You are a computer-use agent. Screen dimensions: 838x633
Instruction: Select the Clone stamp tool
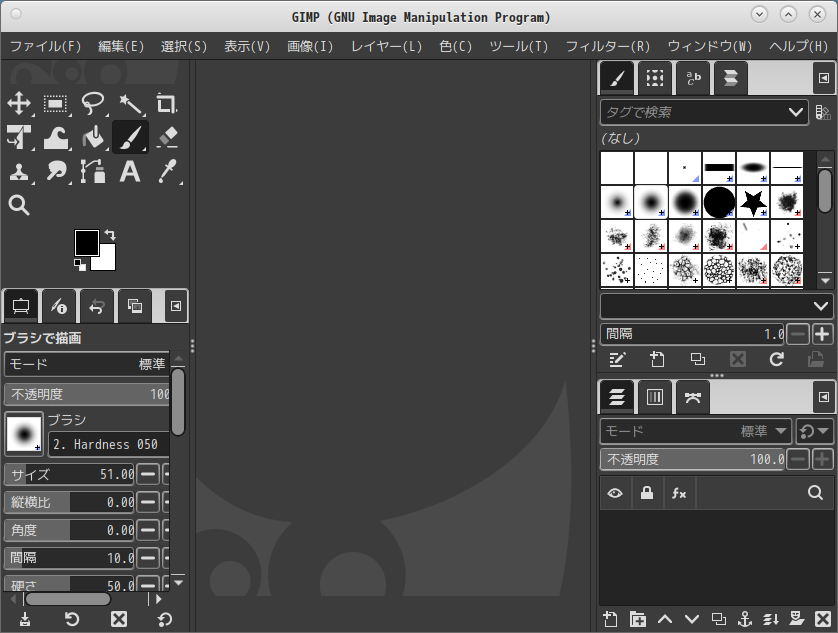pos(19,172)
